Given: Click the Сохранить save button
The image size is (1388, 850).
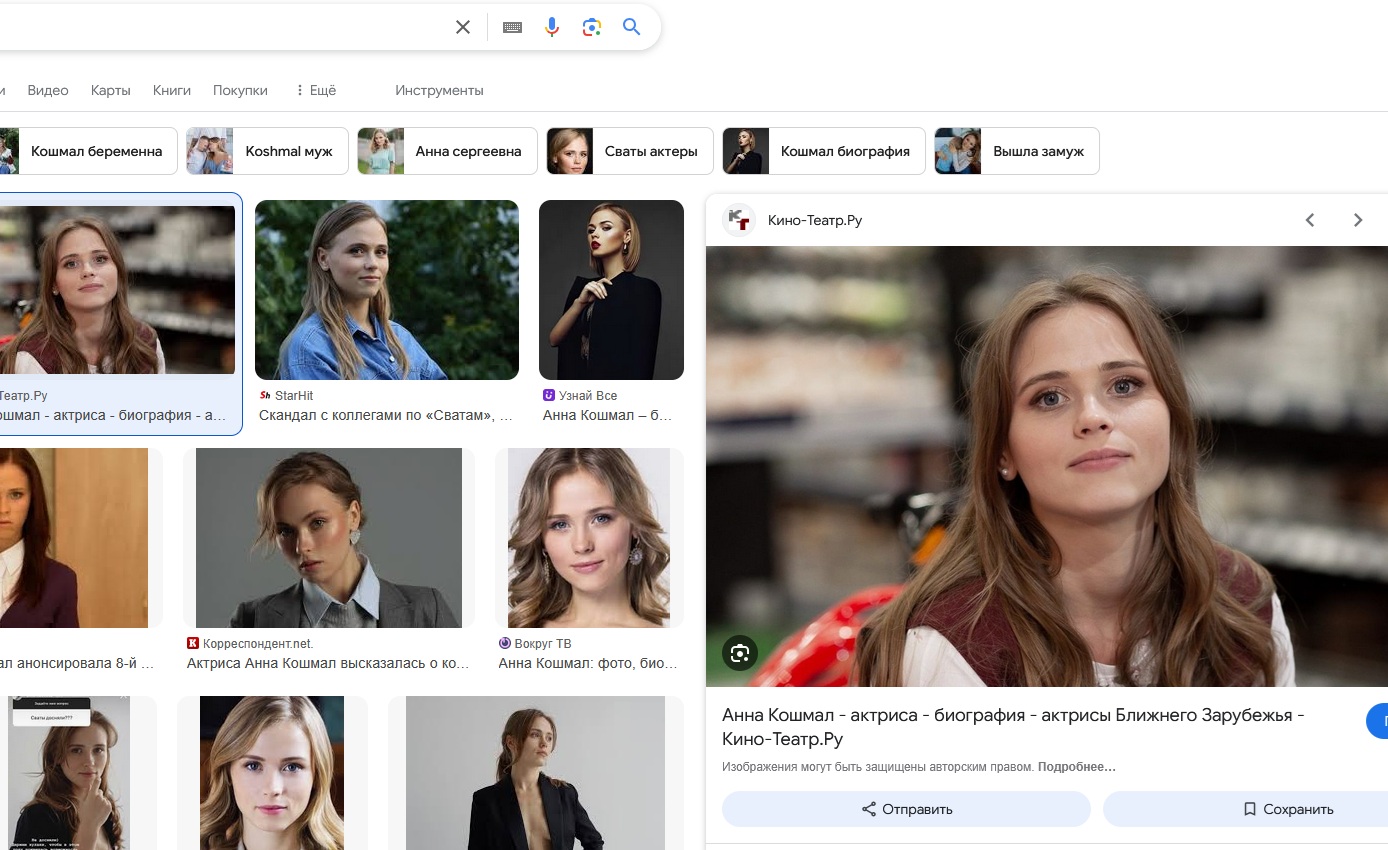Looking at the screenshot, I should (1246, 809).
